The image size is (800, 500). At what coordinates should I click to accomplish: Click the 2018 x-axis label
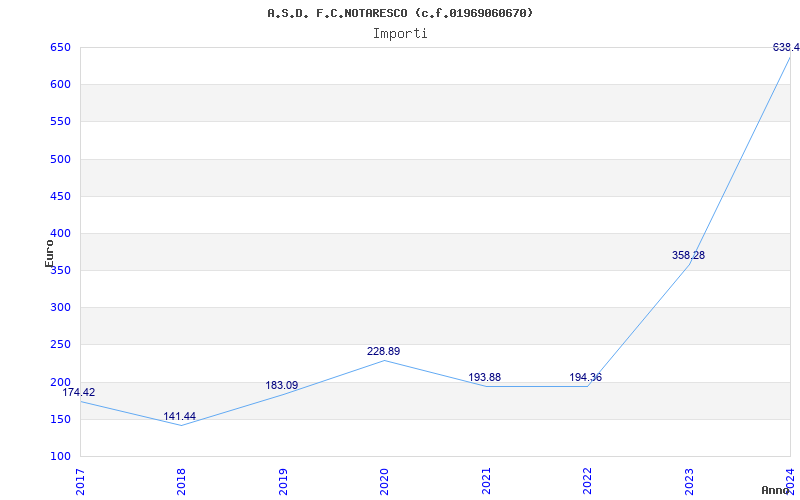(181, 482)
